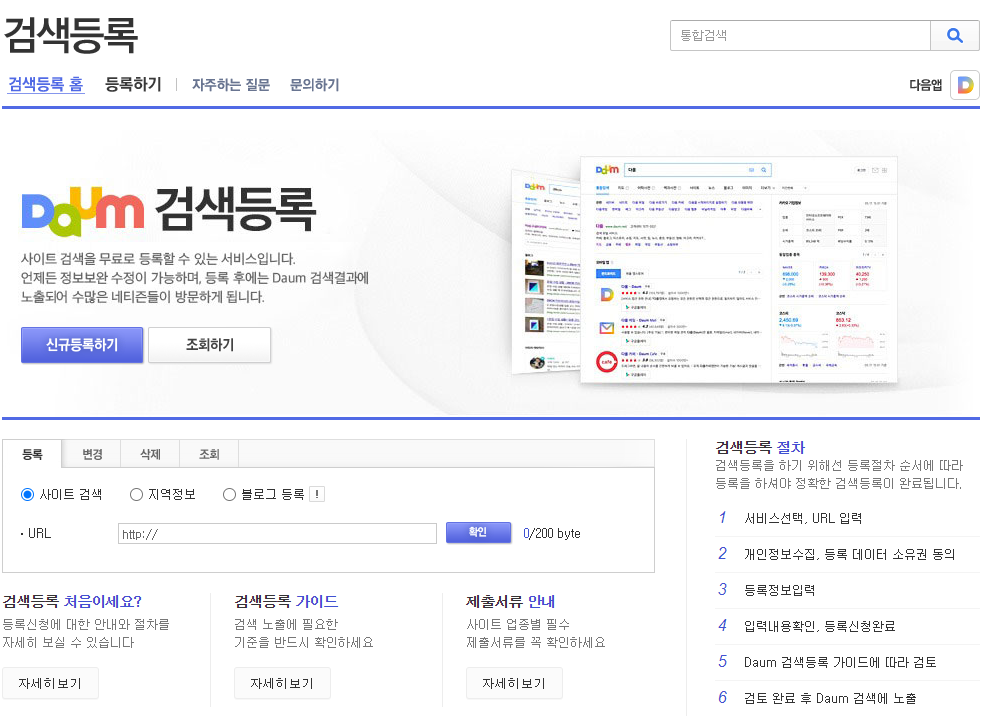Select the 지역정보 radio button

pyautogui.click(x=136, y=494)
